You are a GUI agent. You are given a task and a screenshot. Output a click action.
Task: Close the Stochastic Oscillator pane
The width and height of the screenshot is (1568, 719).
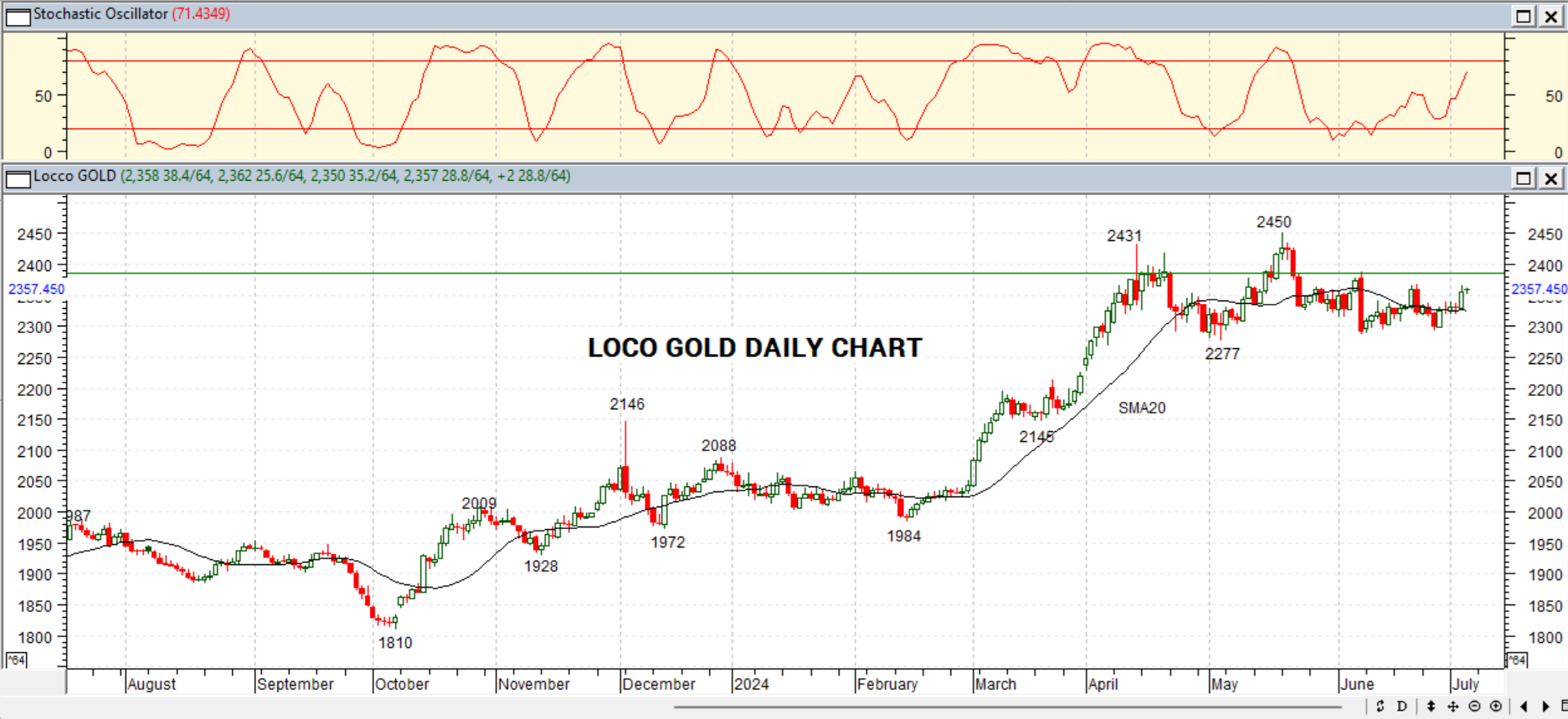pos(1551,16)
